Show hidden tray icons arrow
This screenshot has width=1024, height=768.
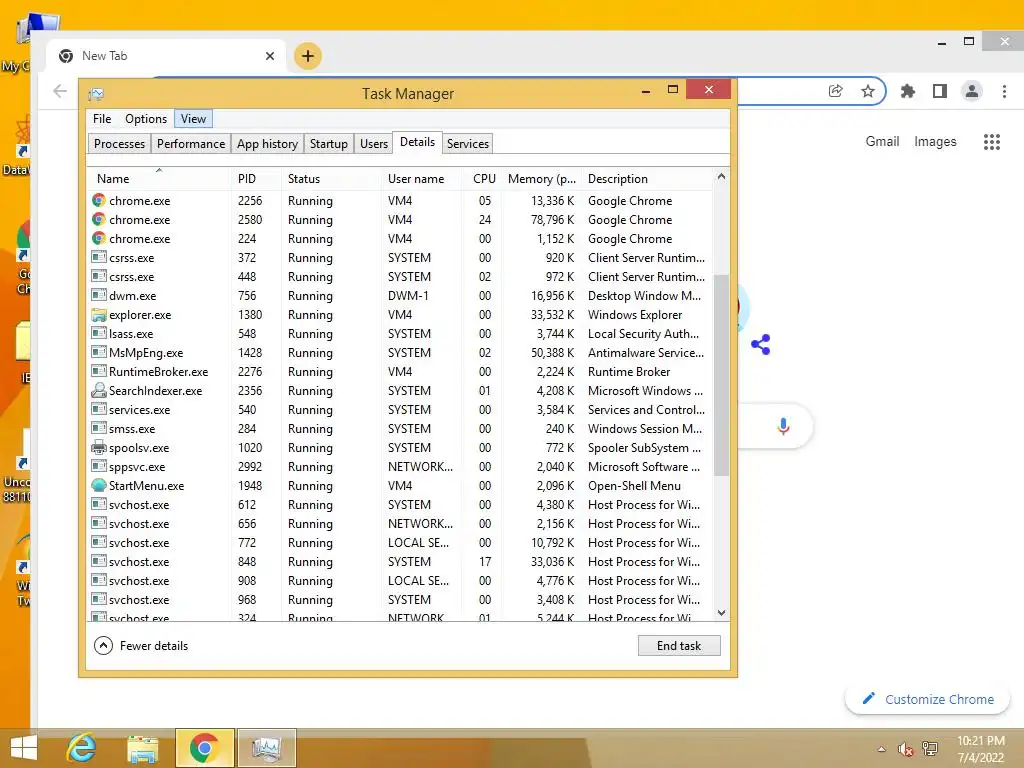coord(882,749)
